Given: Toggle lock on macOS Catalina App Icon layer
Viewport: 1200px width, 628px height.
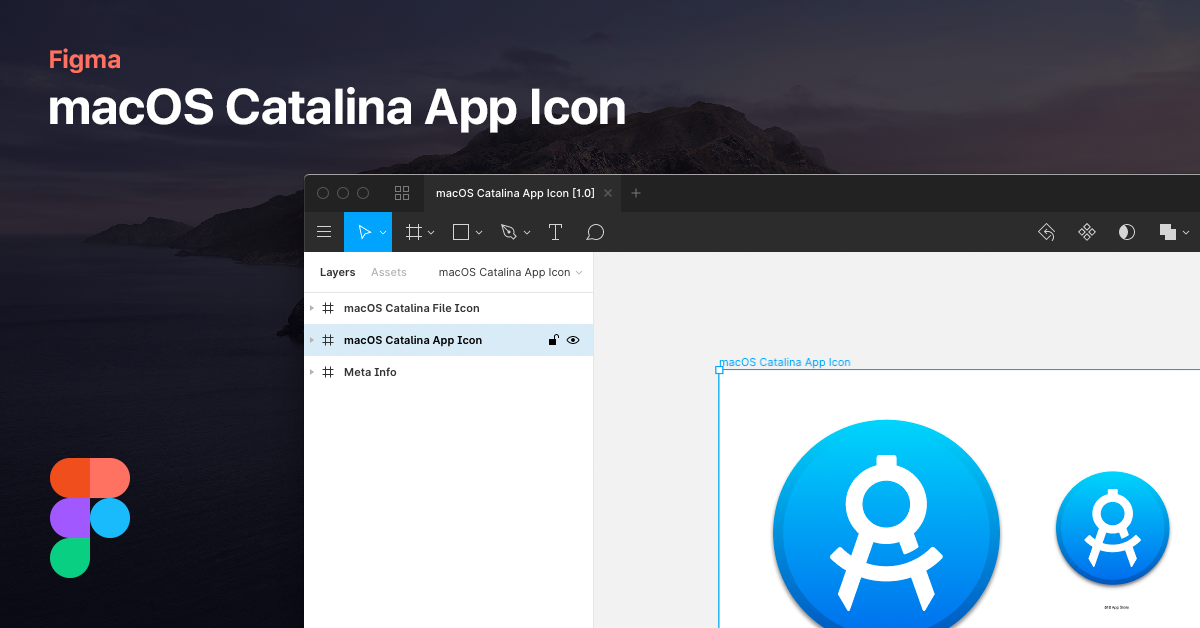Looking at the screenshot, I should 553,340.
